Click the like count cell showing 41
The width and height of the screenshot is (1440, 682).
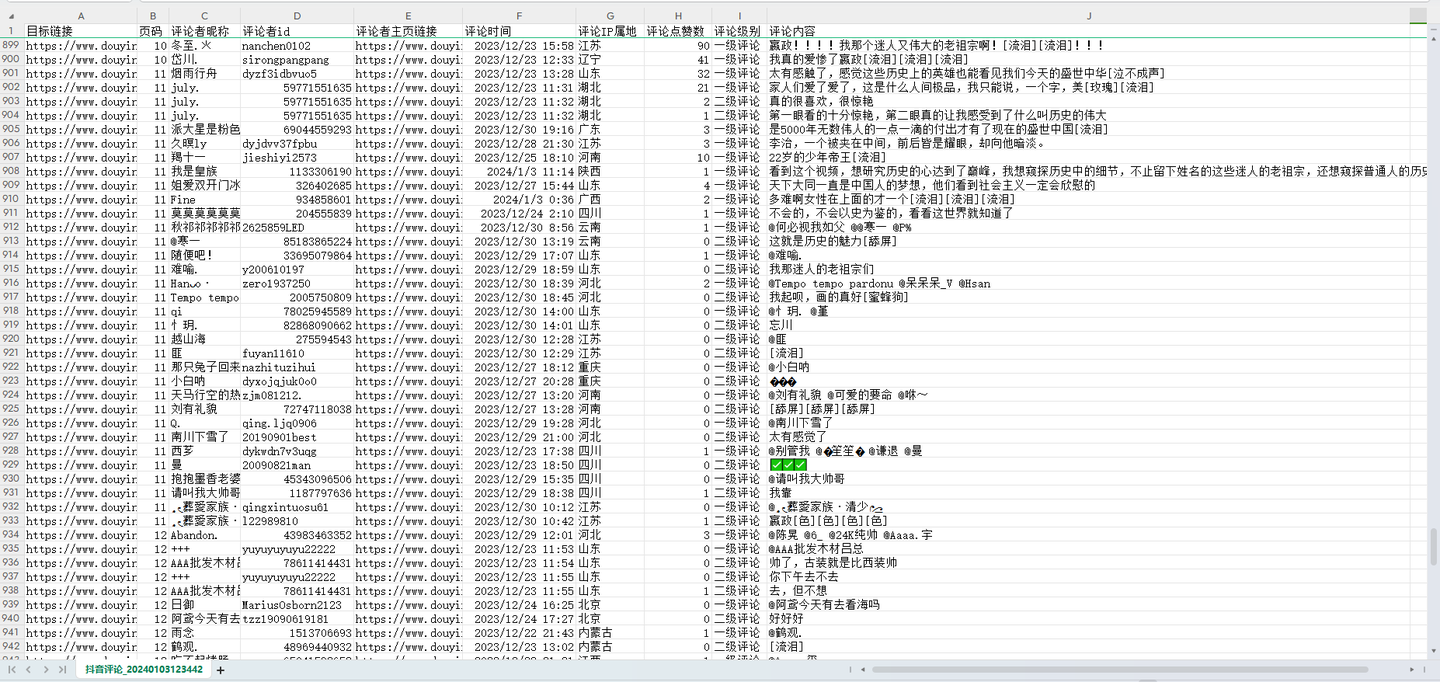pyautogui.click(x=677, y=59)
